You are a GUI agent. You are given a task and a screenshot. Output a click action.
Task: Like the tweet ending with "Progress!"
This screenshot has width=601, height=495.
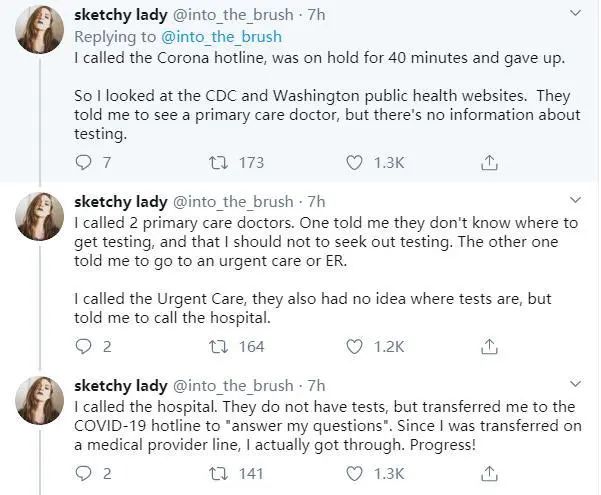click(x=355, y=473)
